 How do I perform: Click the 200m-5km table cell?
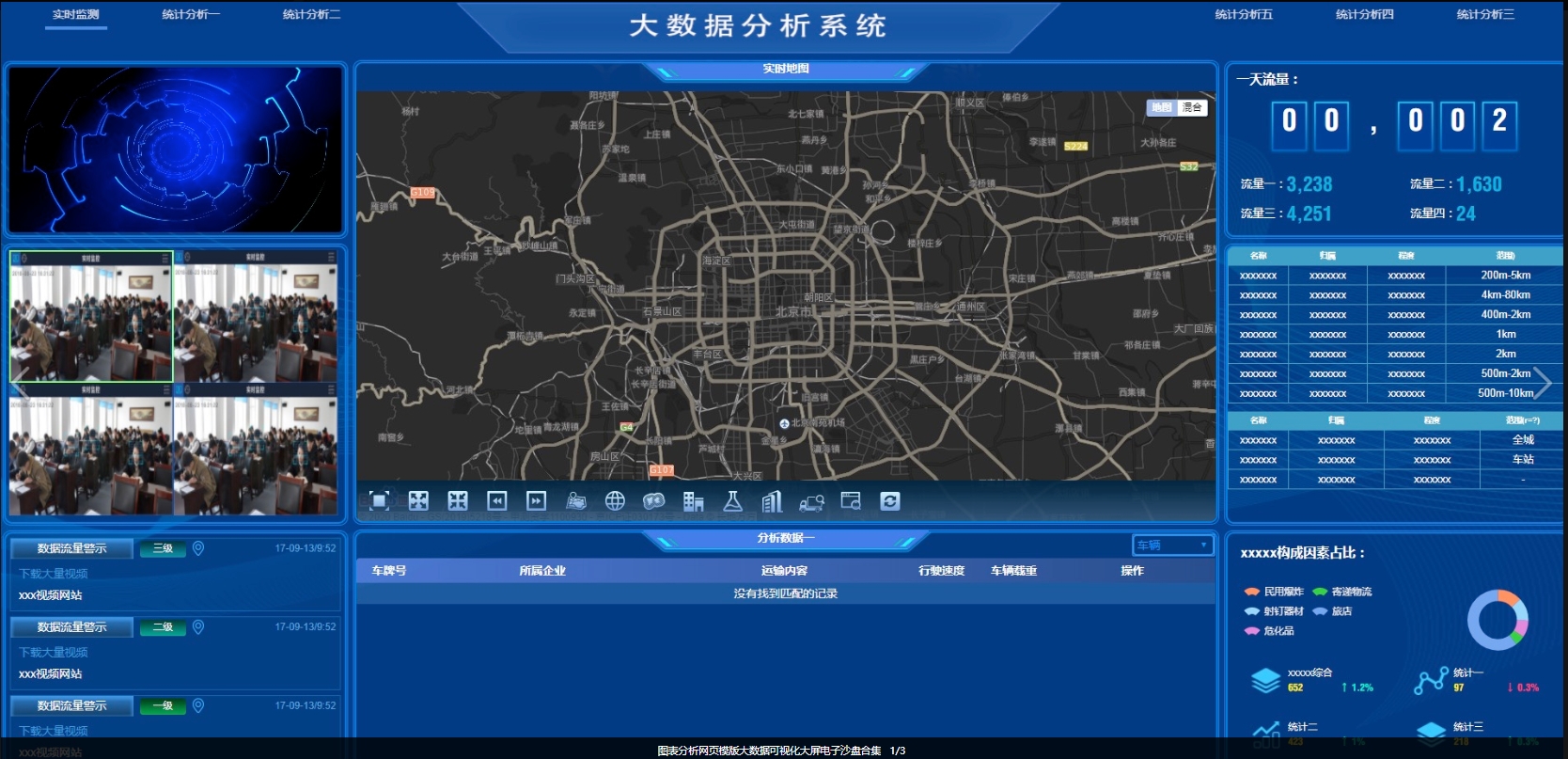point(1505,276)
